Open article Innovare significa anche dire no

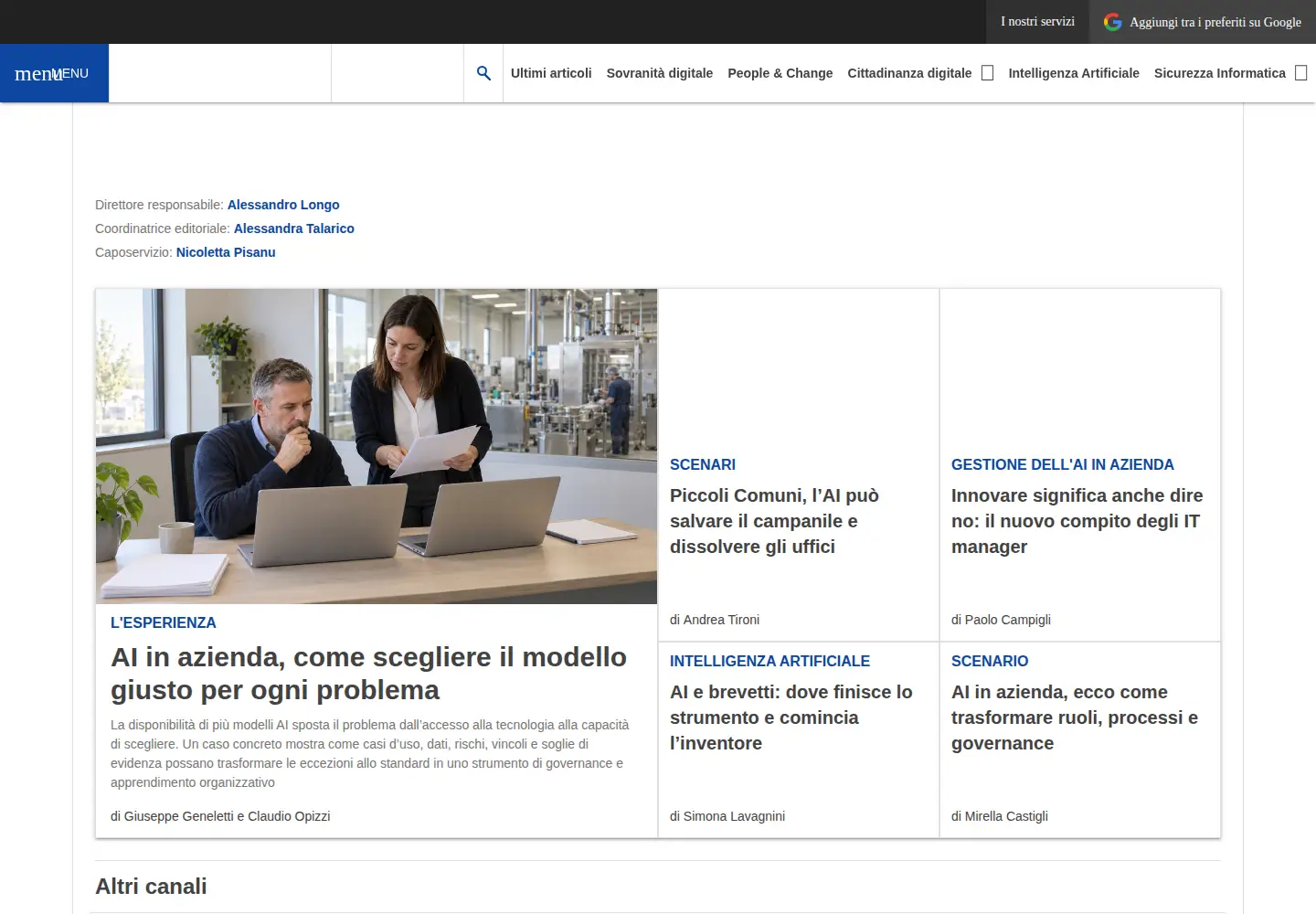[1077, 521]
